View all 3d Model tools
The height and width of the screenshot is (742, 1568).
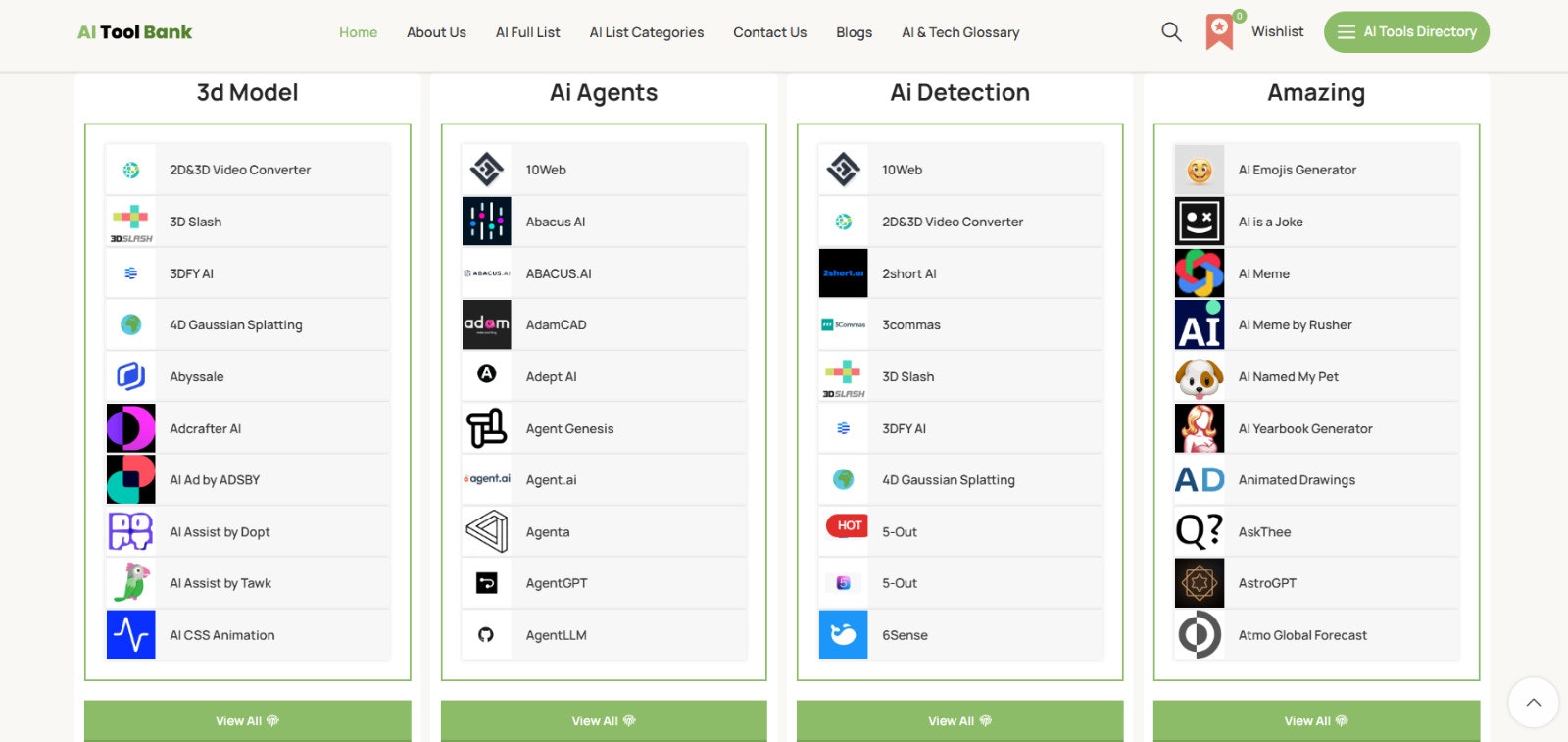(x=248, y=720)
